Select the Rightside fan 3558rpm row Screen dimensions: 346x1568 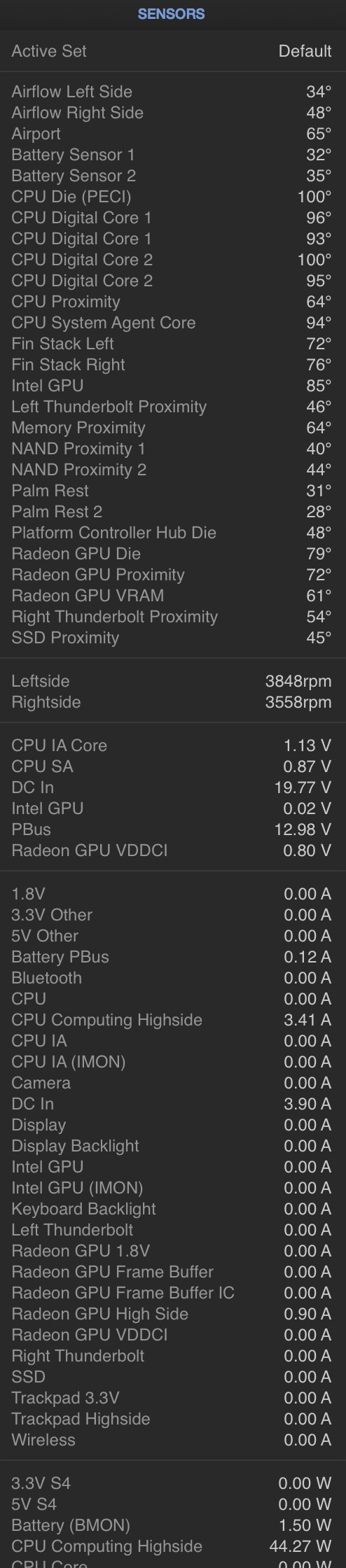[x=173, y=702]
